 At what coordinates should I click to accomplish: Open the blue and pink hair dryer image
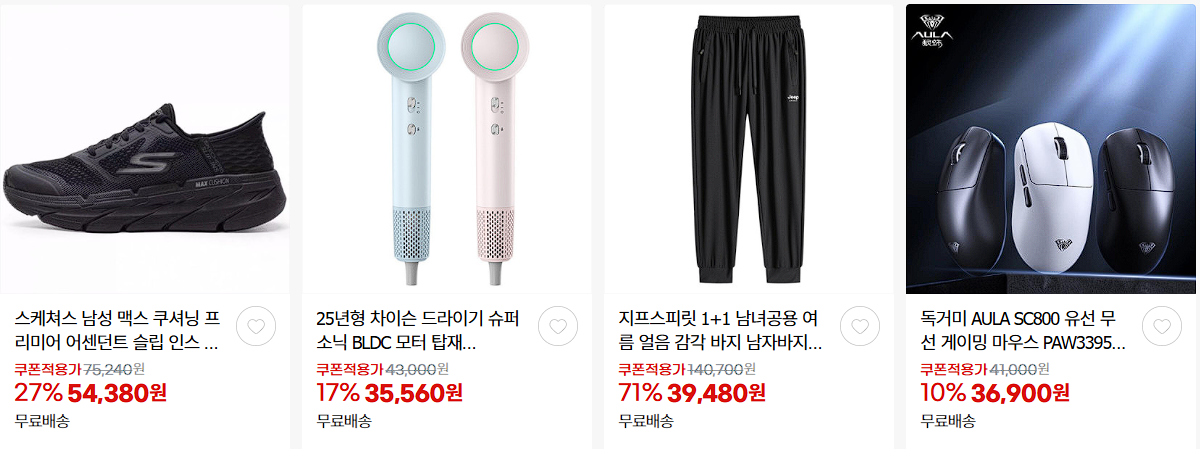[x=446, y=149]
